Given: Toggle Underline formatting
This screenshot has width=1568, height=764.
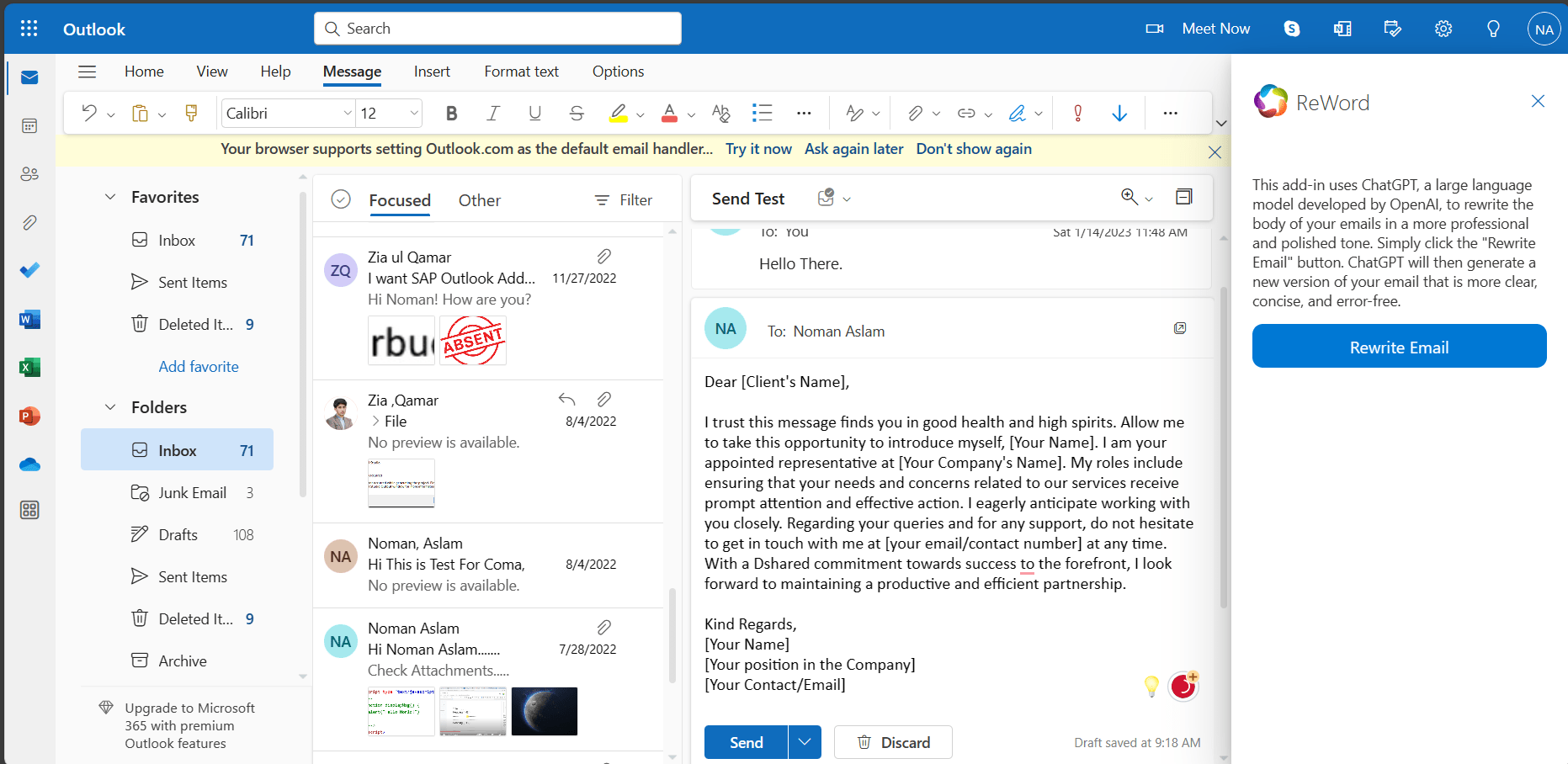Looking at the screenshot, I should coord(534,113).
